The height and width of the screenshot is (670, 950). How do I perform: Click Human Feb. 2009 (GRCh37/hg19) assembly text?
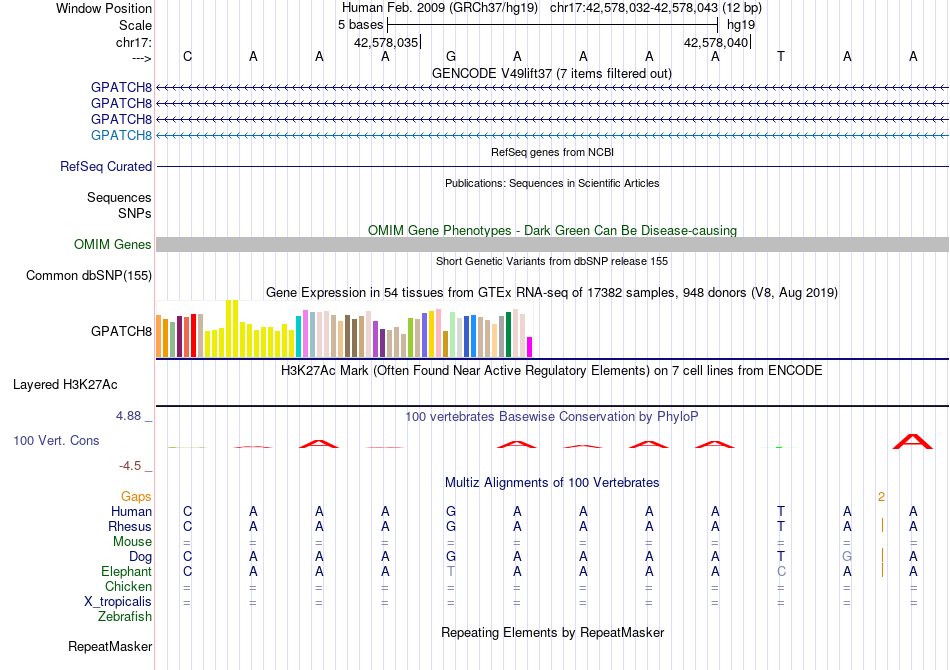(440, 8)
